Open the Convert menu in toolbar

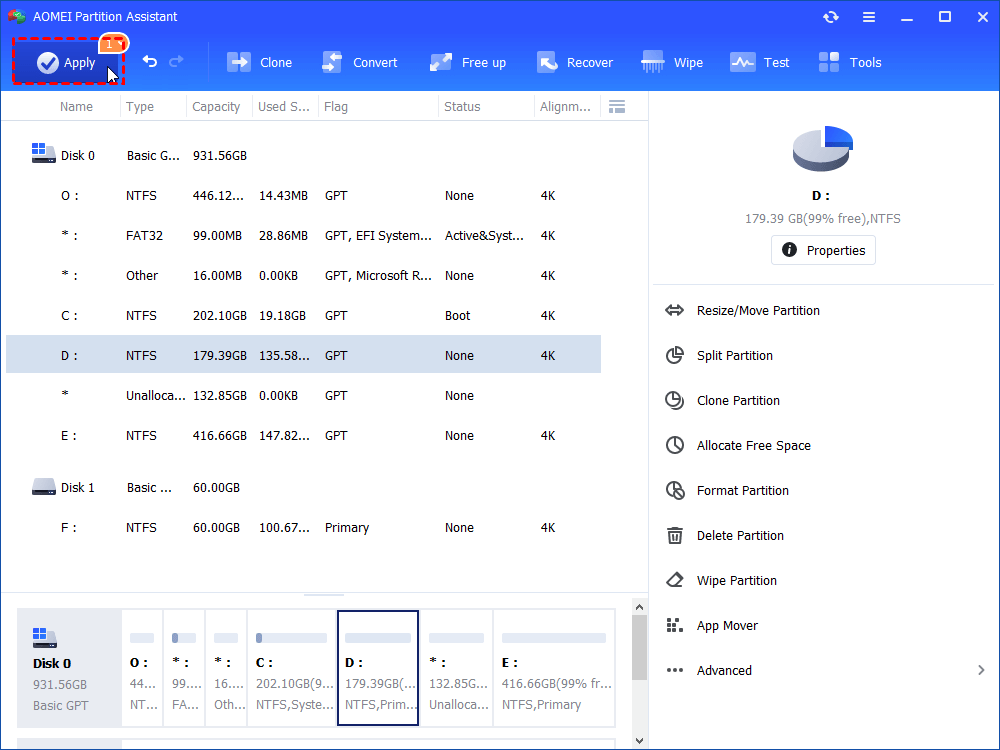point(360,63)
